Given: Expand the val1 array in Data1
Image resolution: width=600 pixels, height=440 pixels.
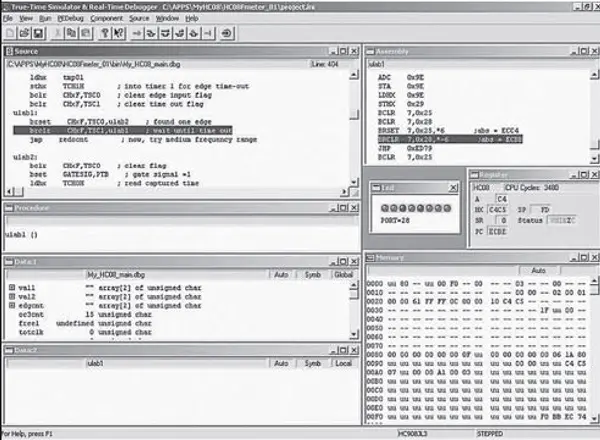Looking at the screenshot, I should [x=11, y=287].
